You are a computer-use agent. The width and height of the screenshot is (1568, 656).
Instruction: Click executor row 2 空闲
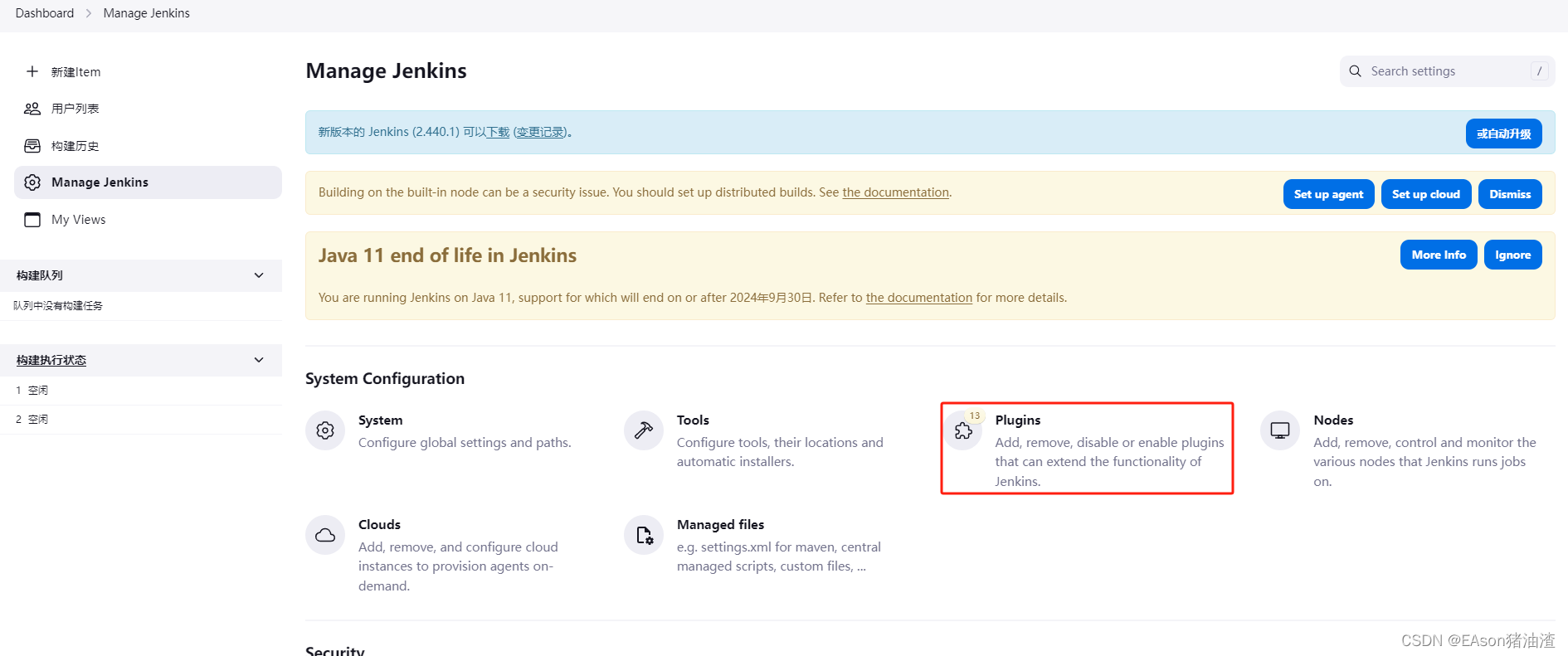(141, 420)
